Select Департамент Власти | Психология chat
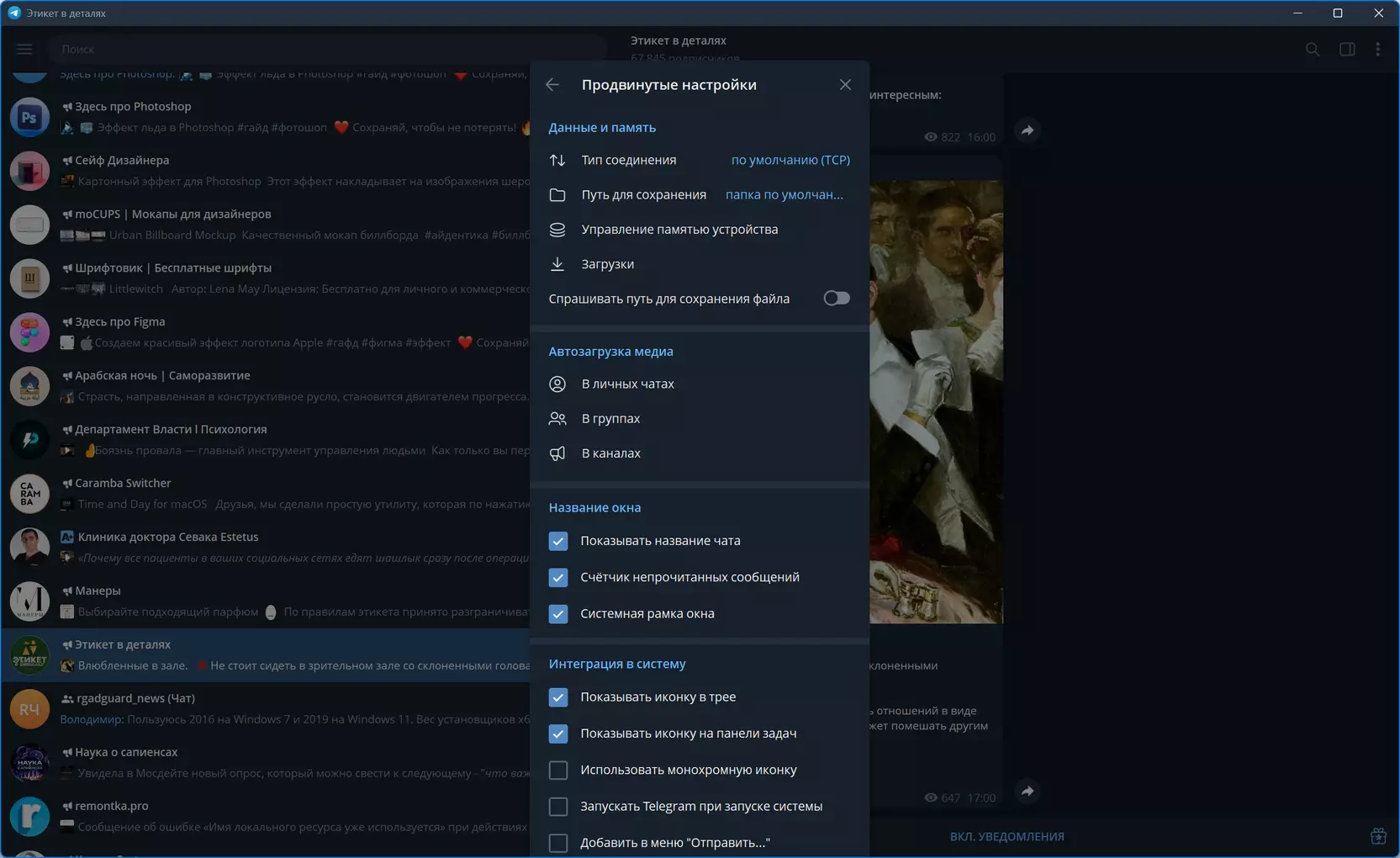The height and width of the screenshot is (858, 1400). 266,440
